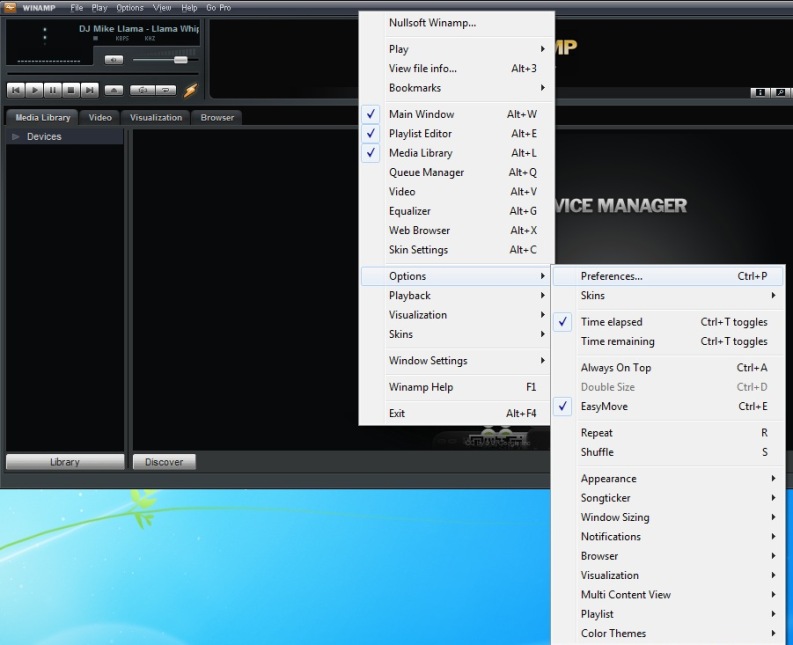Open Nullsoft Winamp about entry
The image size is (793, 645).
point(456,23)
